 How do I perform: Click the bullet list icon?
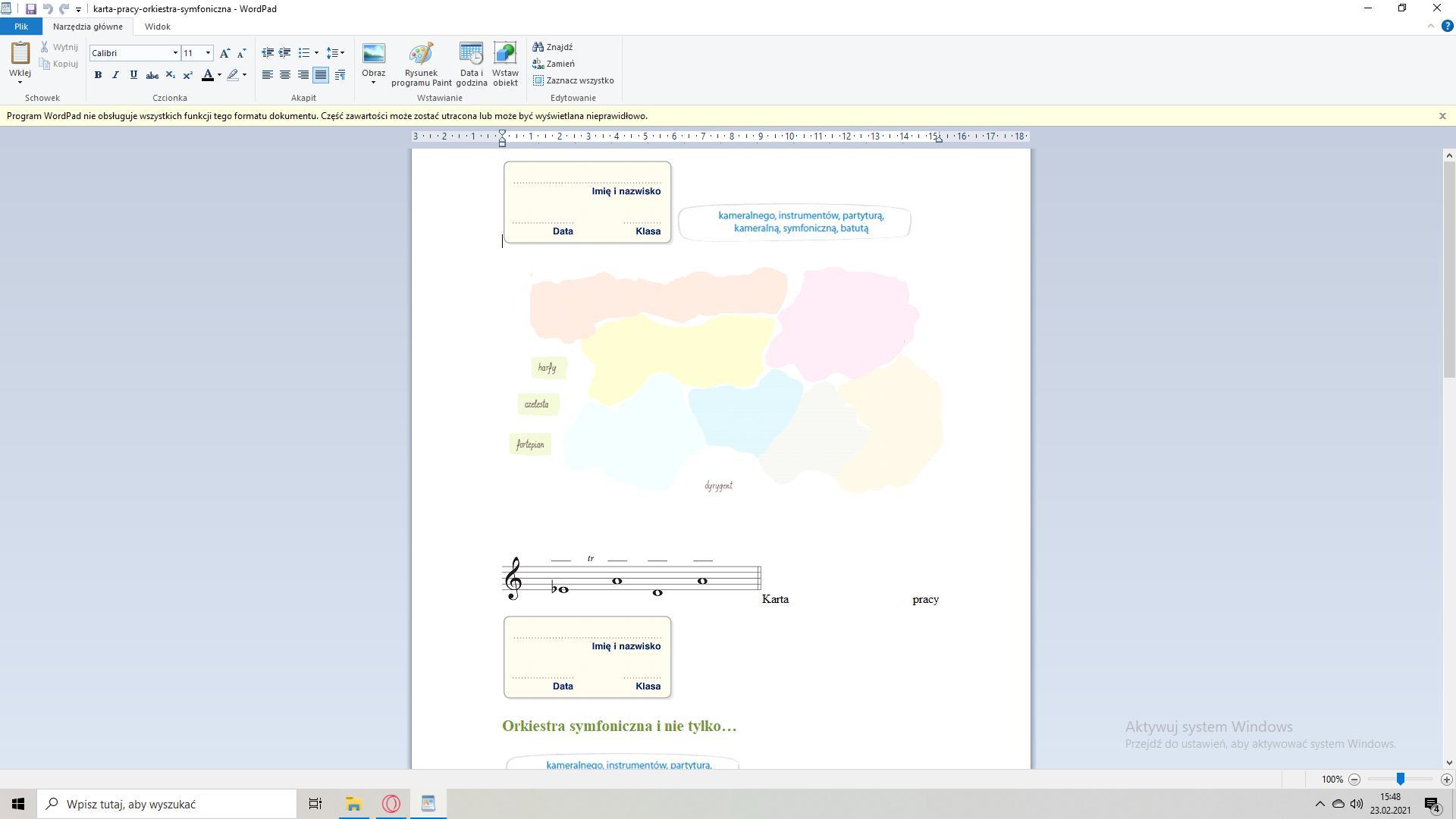pos(304,53)
